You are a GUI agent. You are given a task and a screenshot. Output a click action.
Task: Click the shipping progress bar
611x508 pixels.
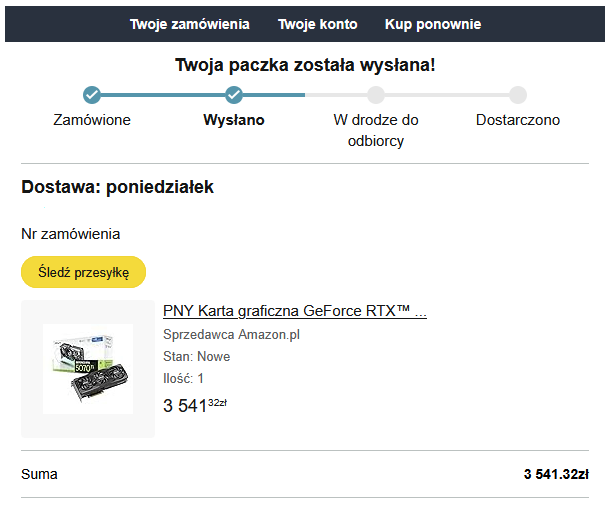pos(305,95)
